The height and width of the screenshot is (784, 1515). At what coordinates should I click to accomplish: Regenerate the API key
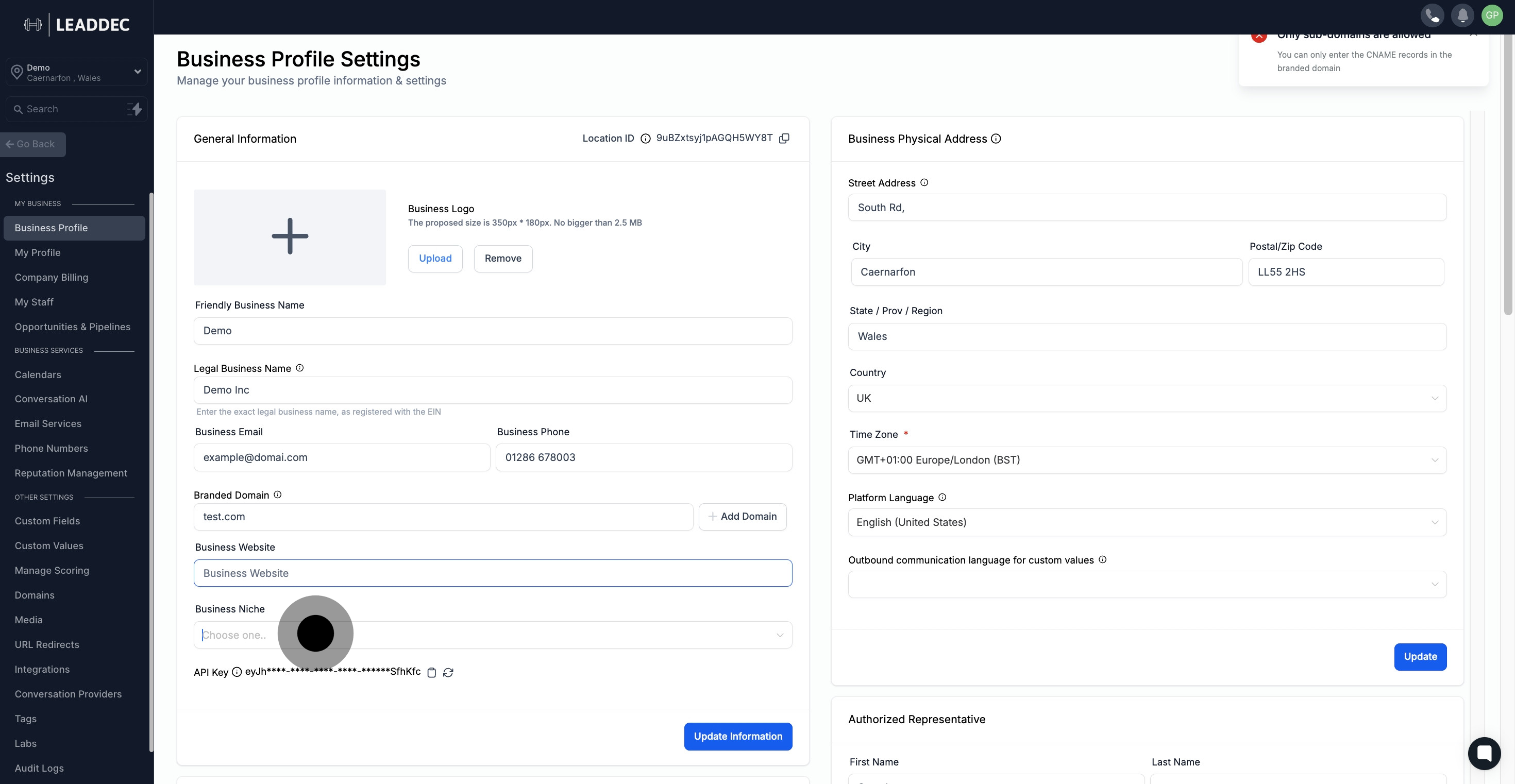448,672
